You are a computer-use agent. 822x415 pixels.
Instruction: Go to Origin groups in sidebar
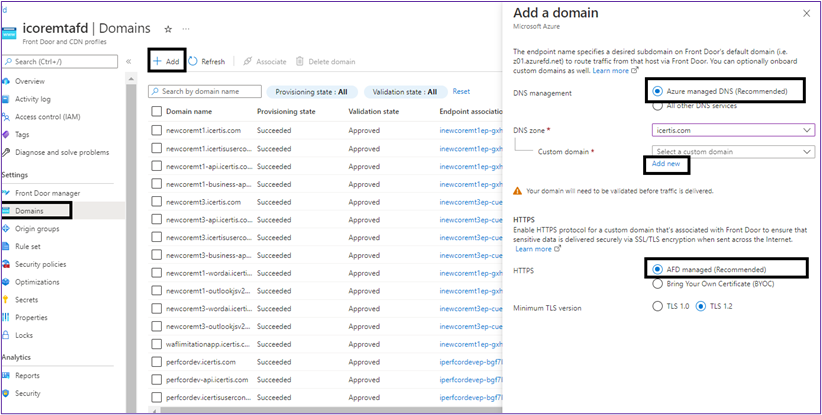click(x=37, y=228)
